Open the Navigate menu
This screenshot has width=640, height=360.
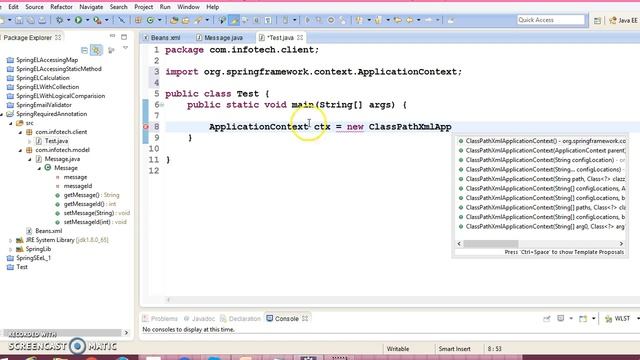[x=91, y=7]
